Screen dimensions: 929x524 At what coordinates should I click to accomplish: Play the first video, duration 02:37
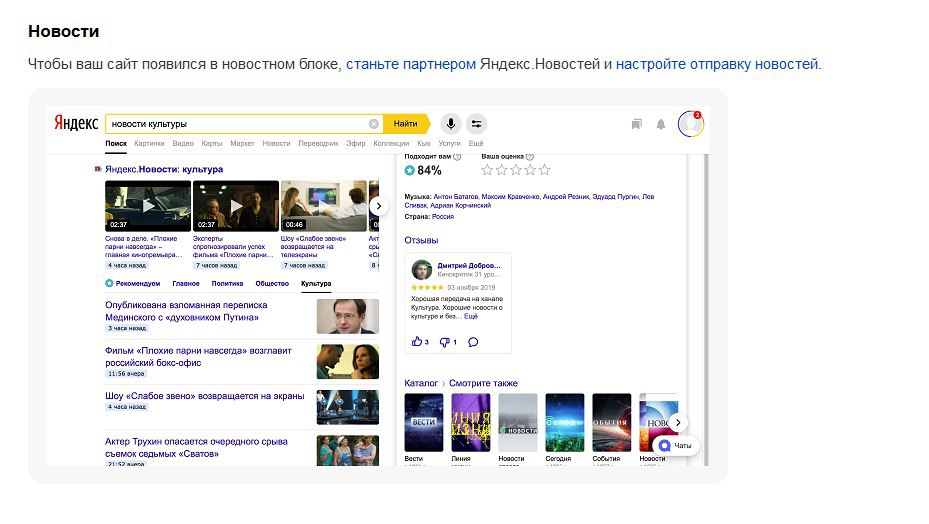coord(148,206)
